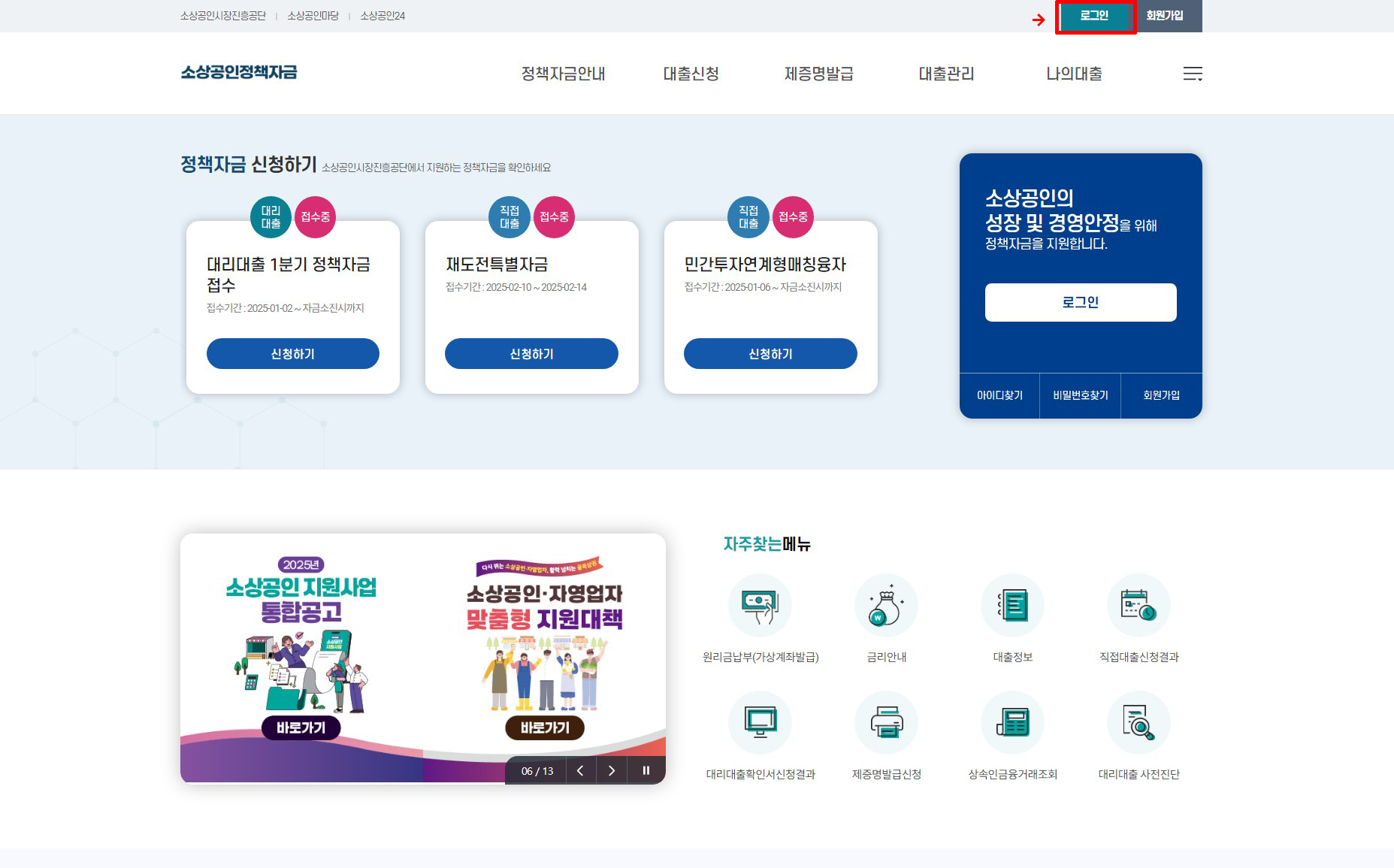Screen dimensions: 1394x868
Task: Apply for 재도전특별자금
Action: coord(531,354)
